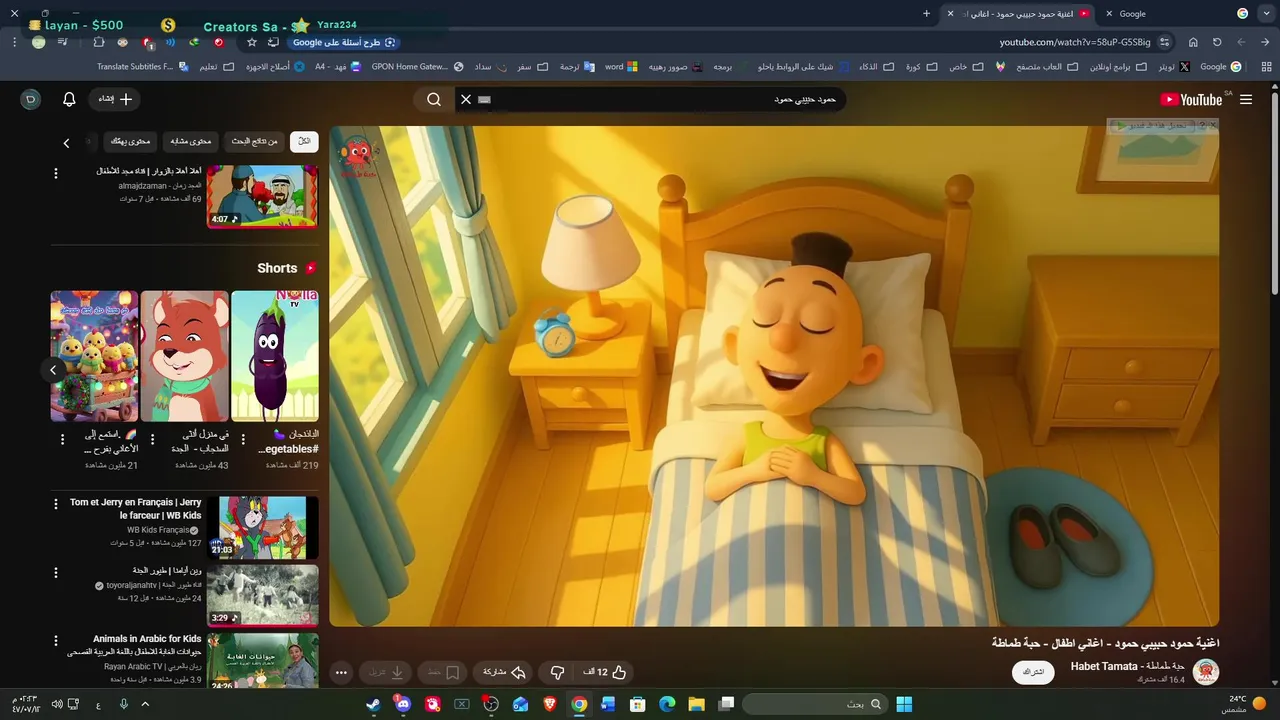Open the YouTube account avatar menu
The width and height of the screenshot is (1280, 720).
pos(31,99)
